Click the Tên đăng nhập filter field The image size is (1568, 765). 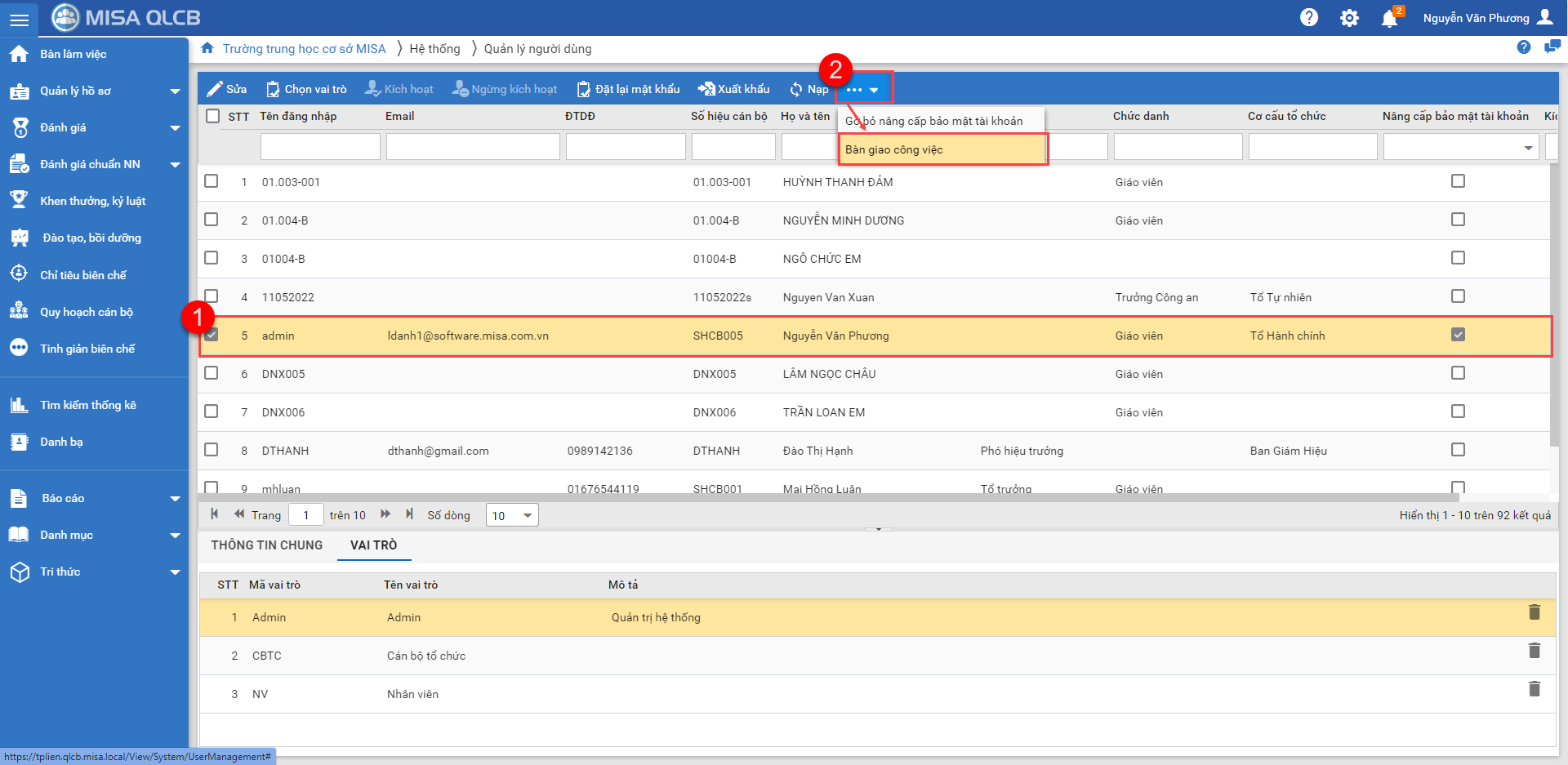(x=320, y=147)
